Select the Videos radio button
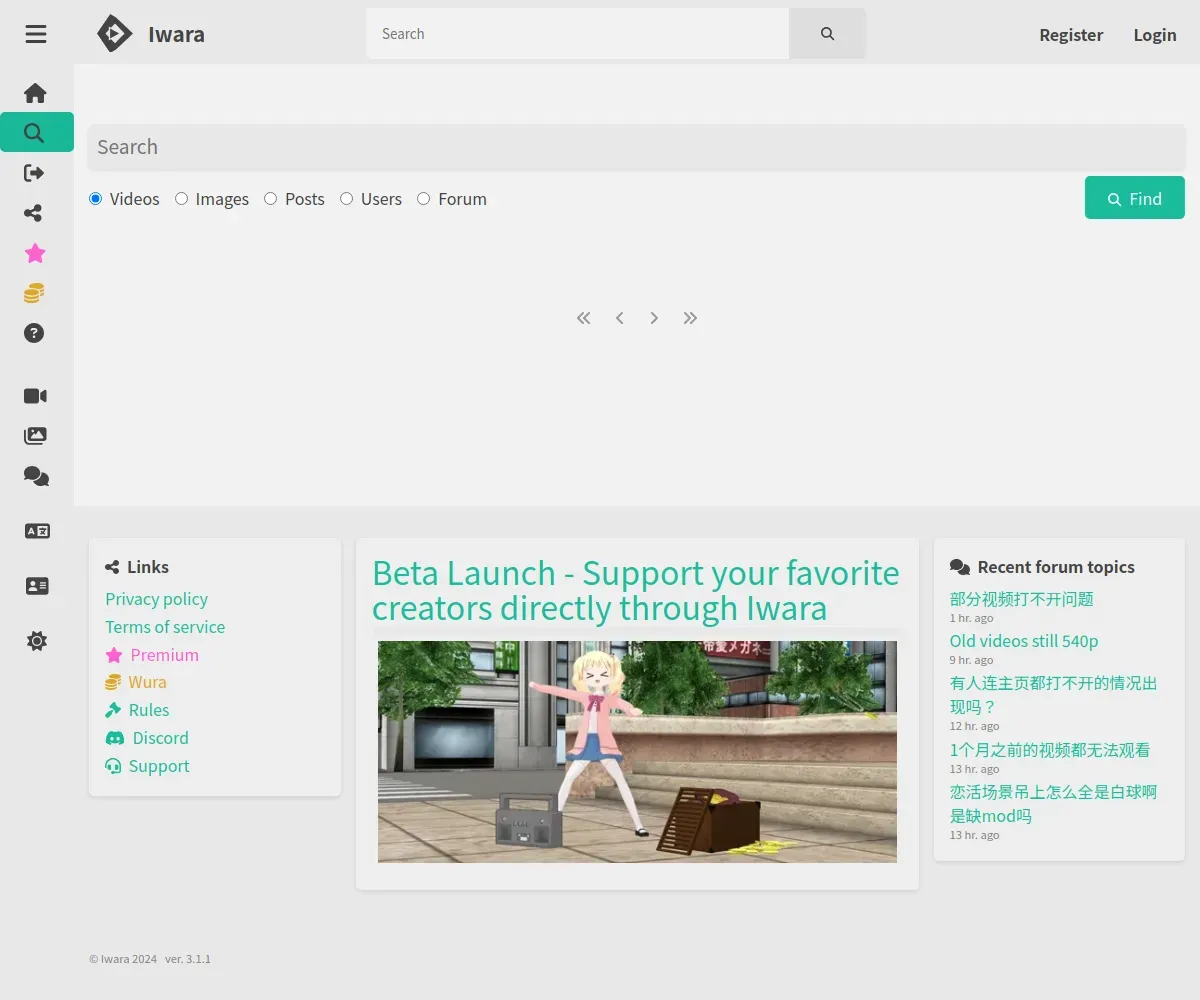Image resolution: width=1200 pixels, height=1000 pixels. tap(96, 199)
